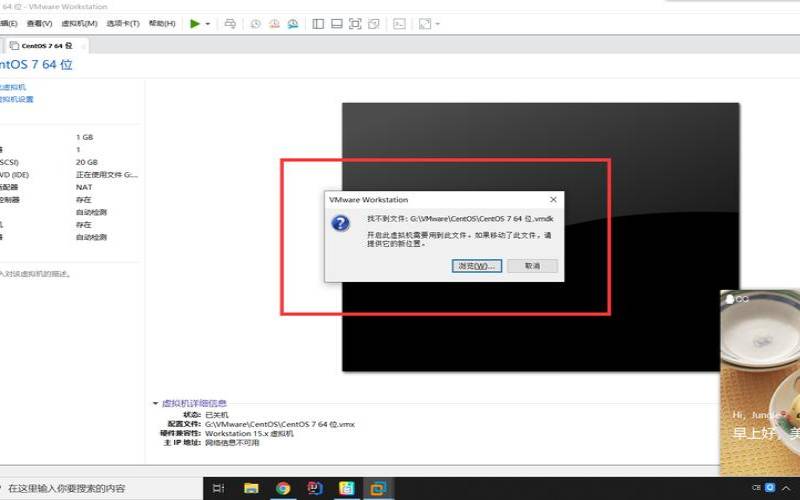Viewport: 800px width, 500px height.
Task: Open the power options arrow beside play button
Action: pyautogui.click(x=208, y=24)
